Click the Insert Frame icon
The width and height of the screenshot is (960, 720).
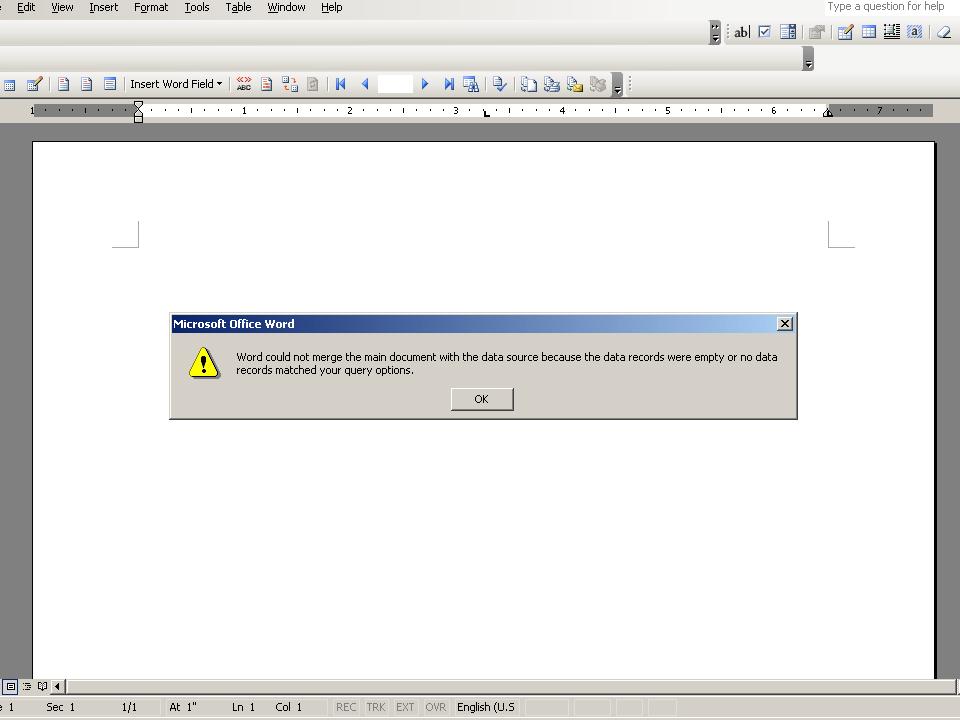point(891,32)
